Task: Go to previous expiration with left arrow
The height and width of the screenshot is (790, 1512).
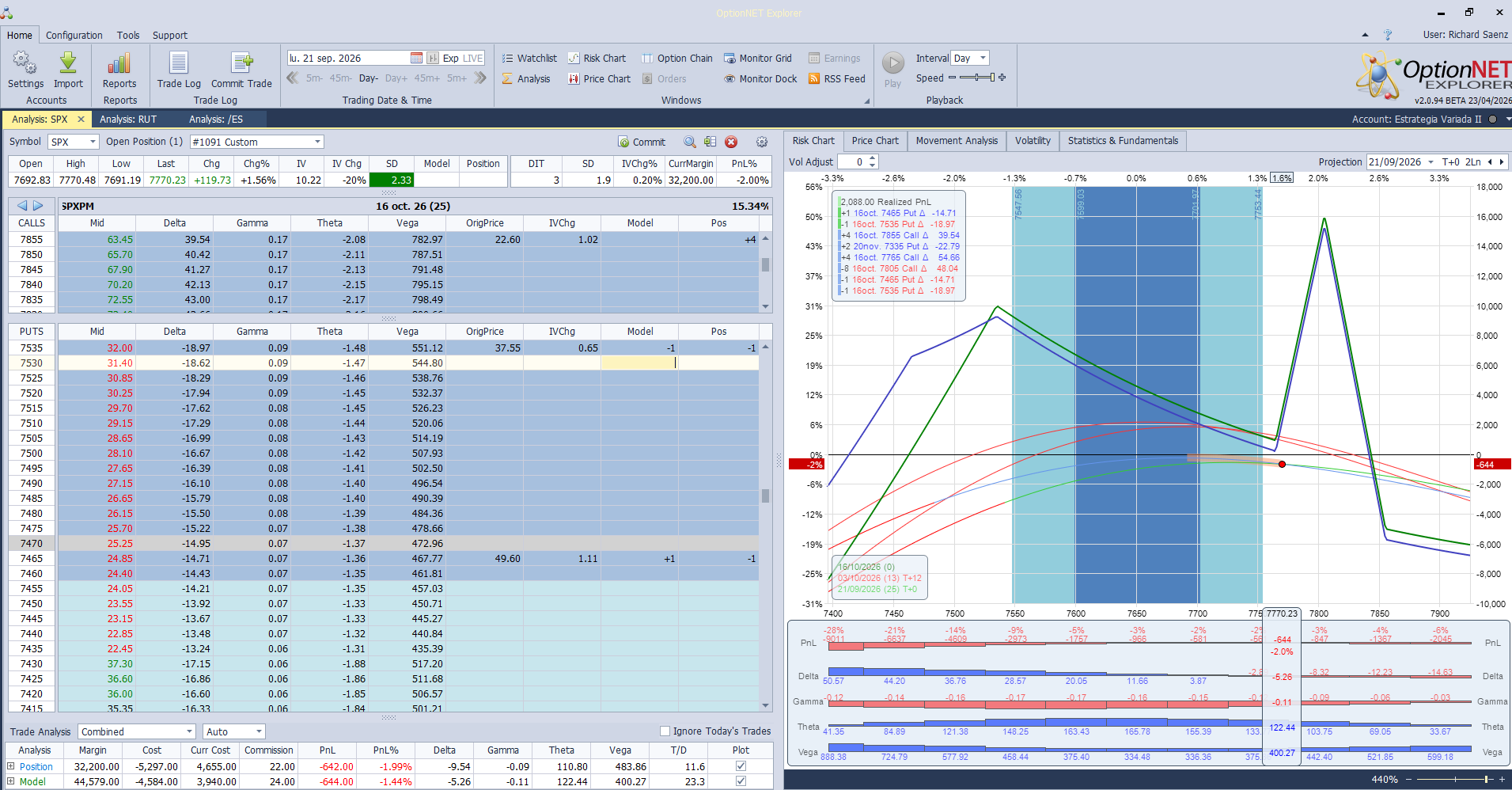Action: (x=22, y=206)
